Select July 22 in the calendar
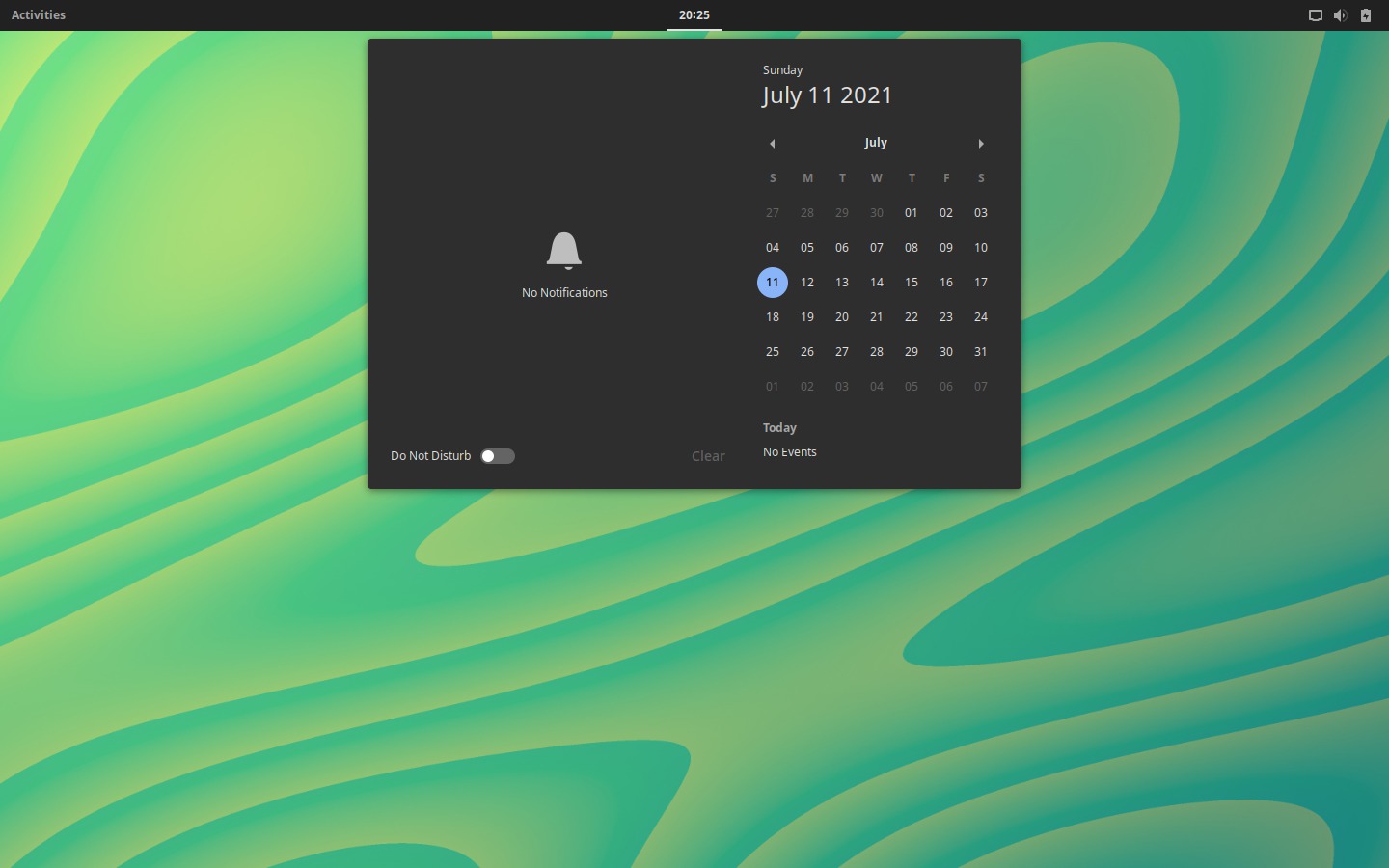The width and height of the screenshot is (1389, 868). click(x=912, y=317)
